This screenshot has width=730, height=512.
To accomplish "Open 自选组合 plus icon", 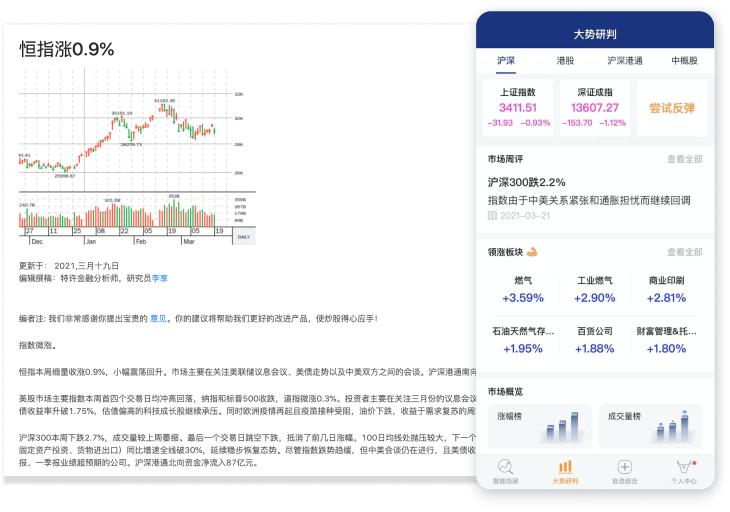I will click(x=624, y=467).
